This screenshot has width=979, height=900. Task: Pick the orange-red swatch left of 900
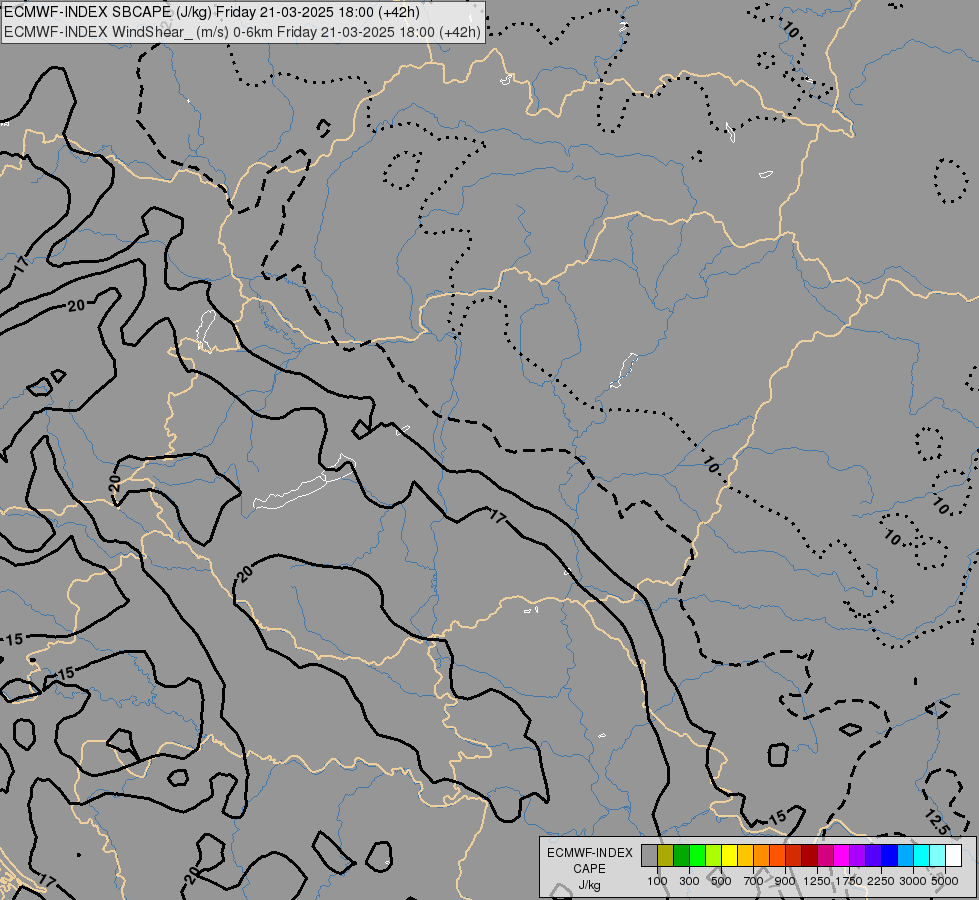pos(777,856)
